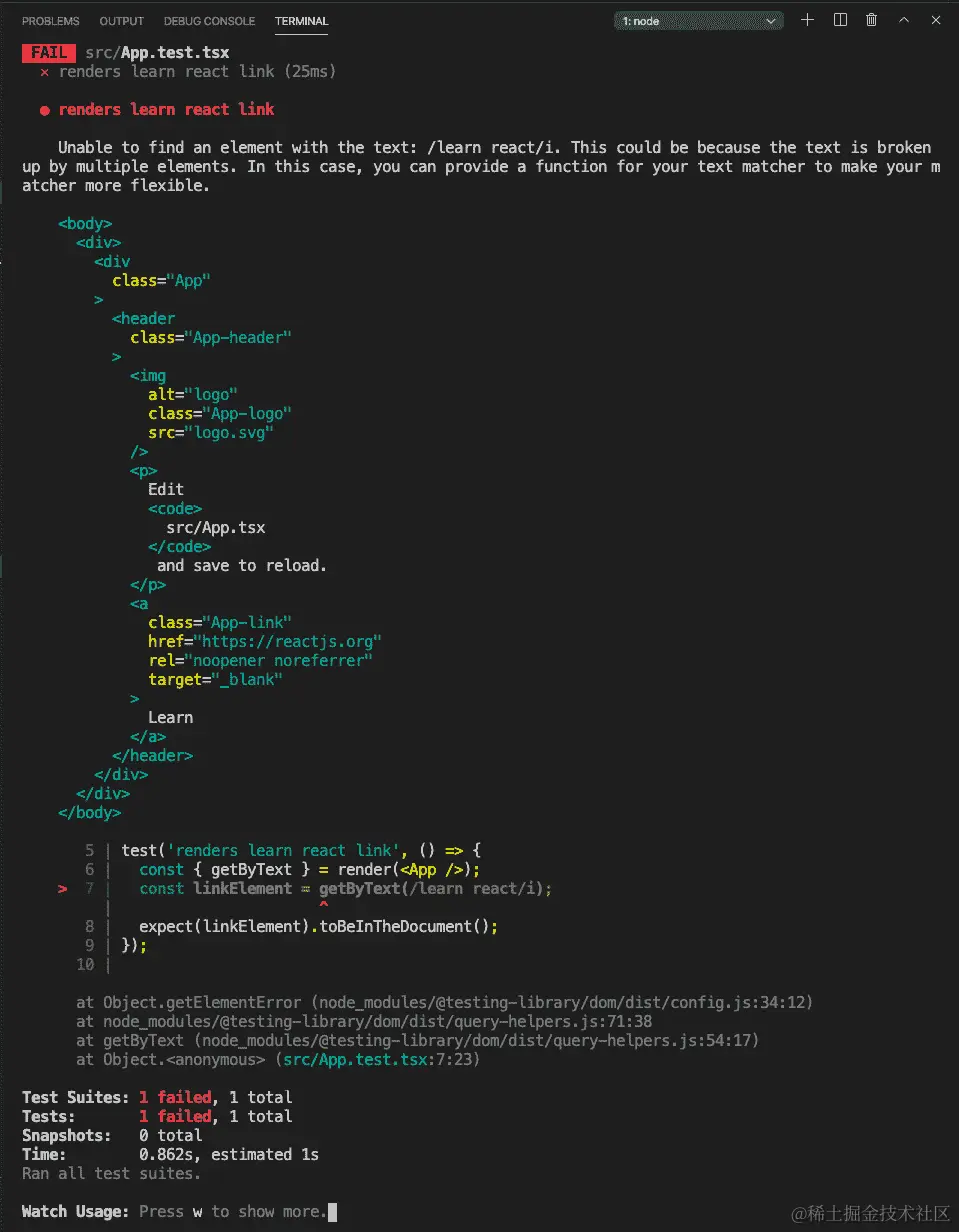This screenshot has height=1232, width=959.
Task: Click the 'Tests:' summary label
Action: [49, 1116]
